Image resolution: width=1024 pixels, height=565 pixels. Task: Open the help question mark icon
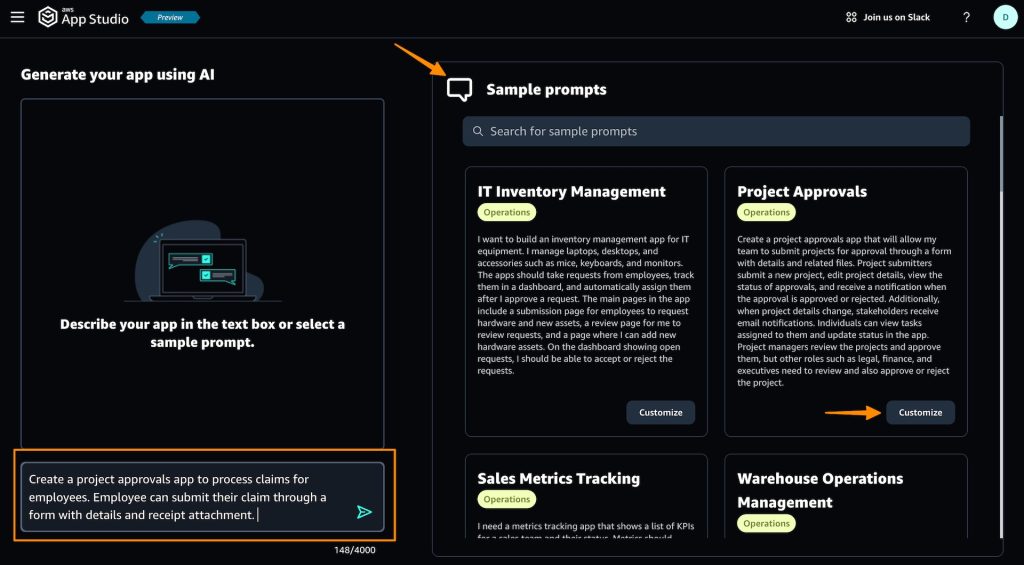pyautogui.click(x=966, y=17)
